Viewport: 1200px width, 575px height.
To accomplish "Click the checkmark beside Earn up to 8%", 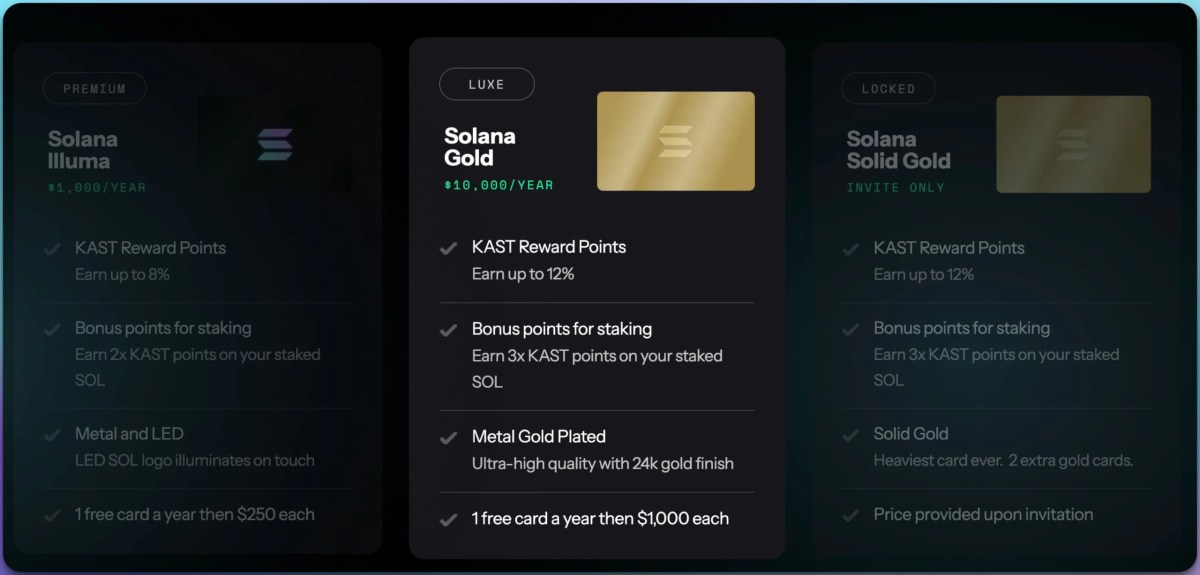I will [52, 249].
